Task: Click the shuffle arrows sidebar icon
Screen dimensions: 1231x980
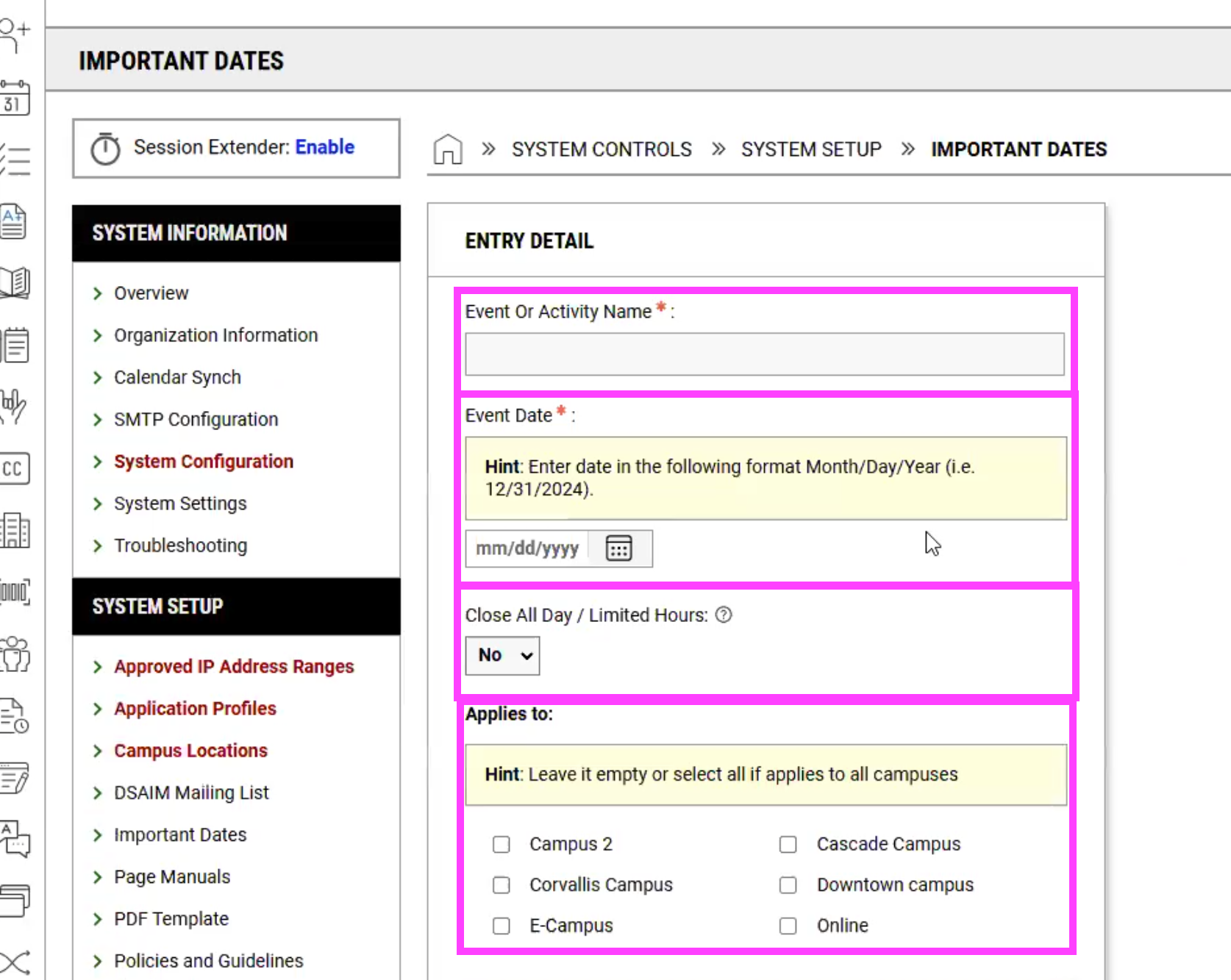Action: (15, 962)
